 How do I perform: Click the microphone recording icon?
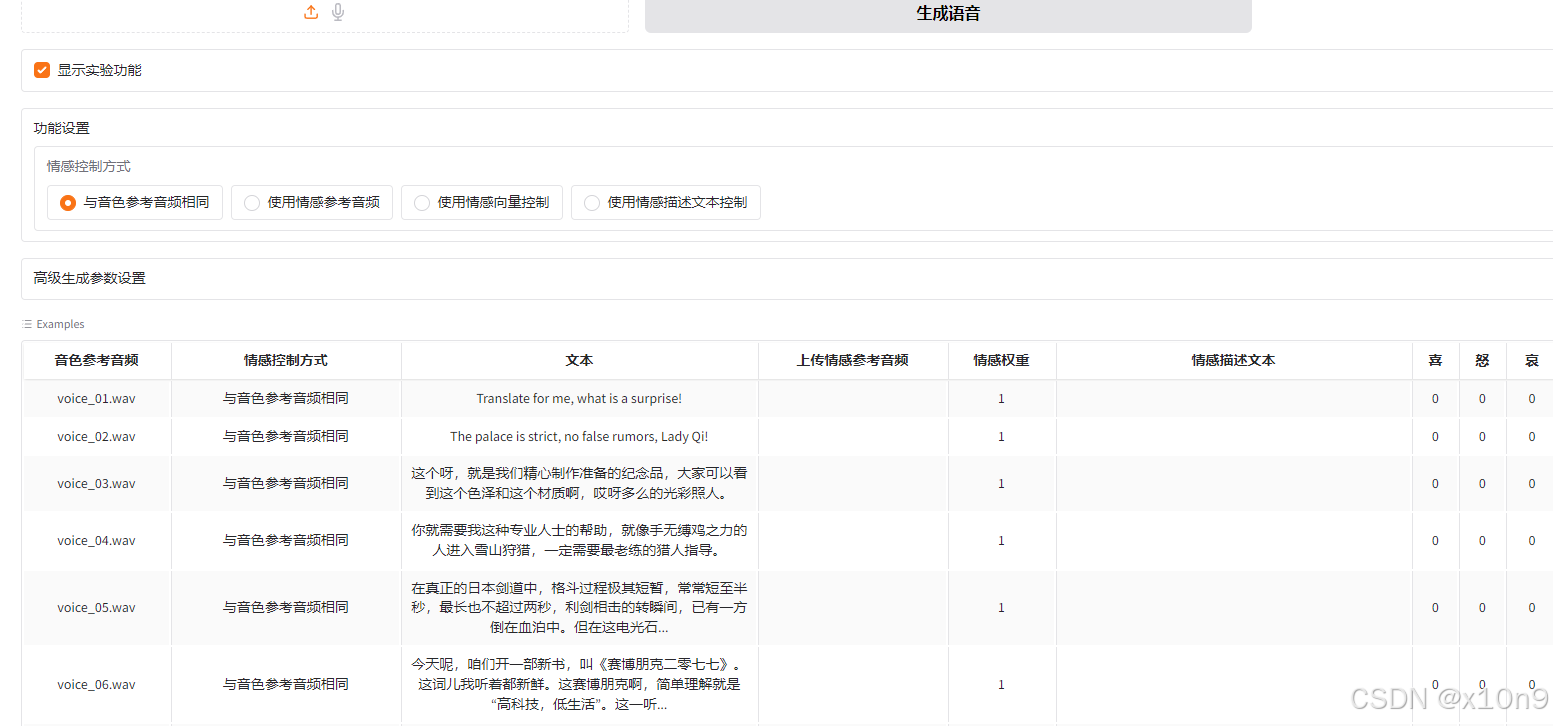coord(337,12)
